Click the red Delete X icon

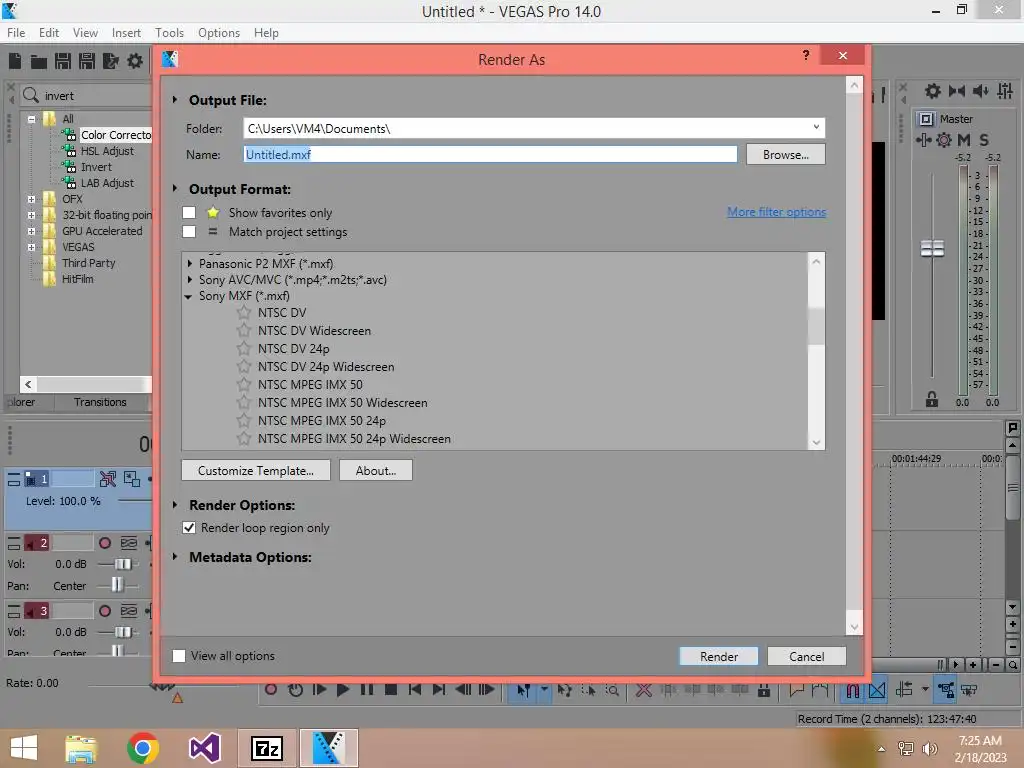coord(644,690)
